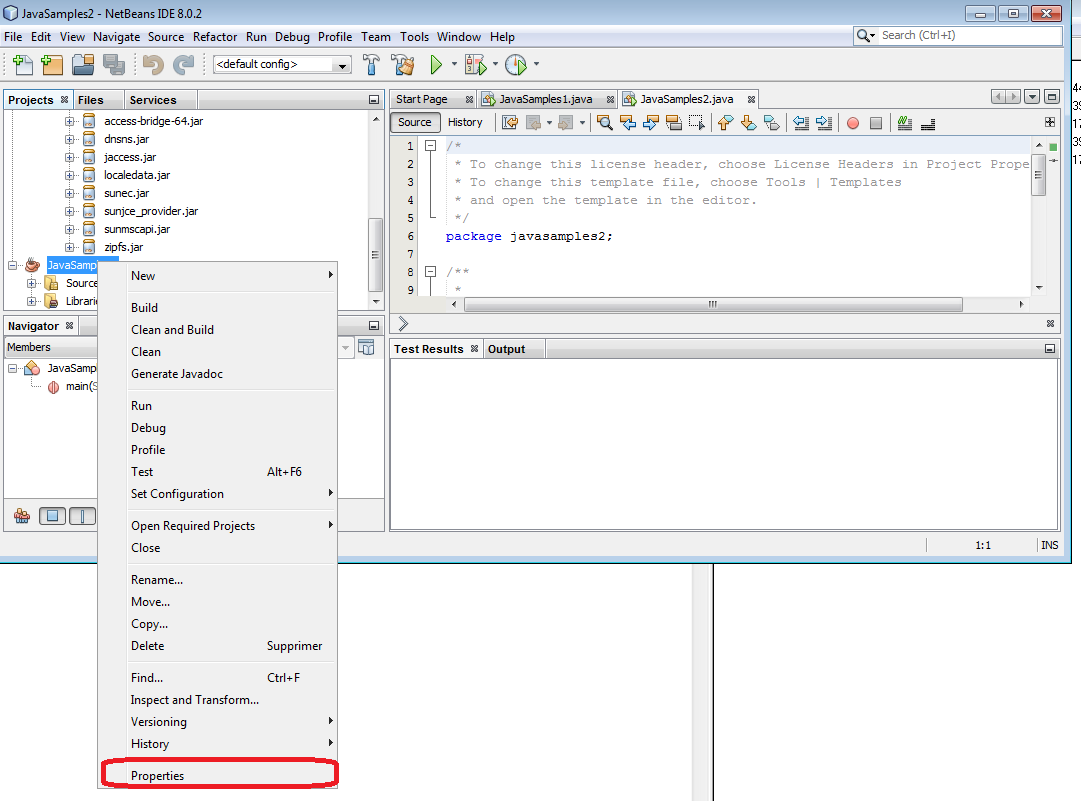This screenshot has height=801, width=1081.
Task: Toggle Show Fields filter in Navigator
Action: [52, 516]
